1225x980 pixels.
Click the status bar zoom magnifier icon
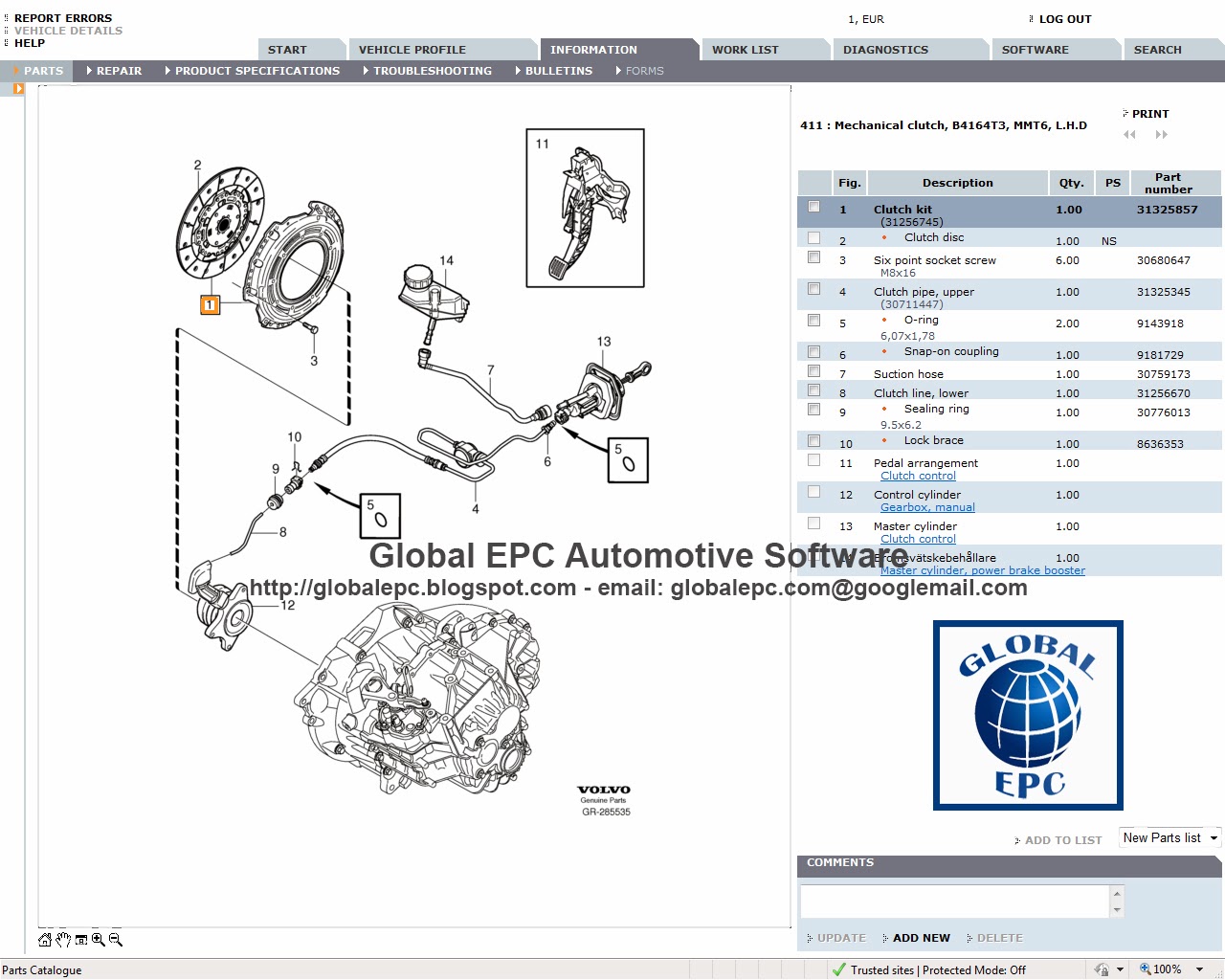(x=1145, y=969)
